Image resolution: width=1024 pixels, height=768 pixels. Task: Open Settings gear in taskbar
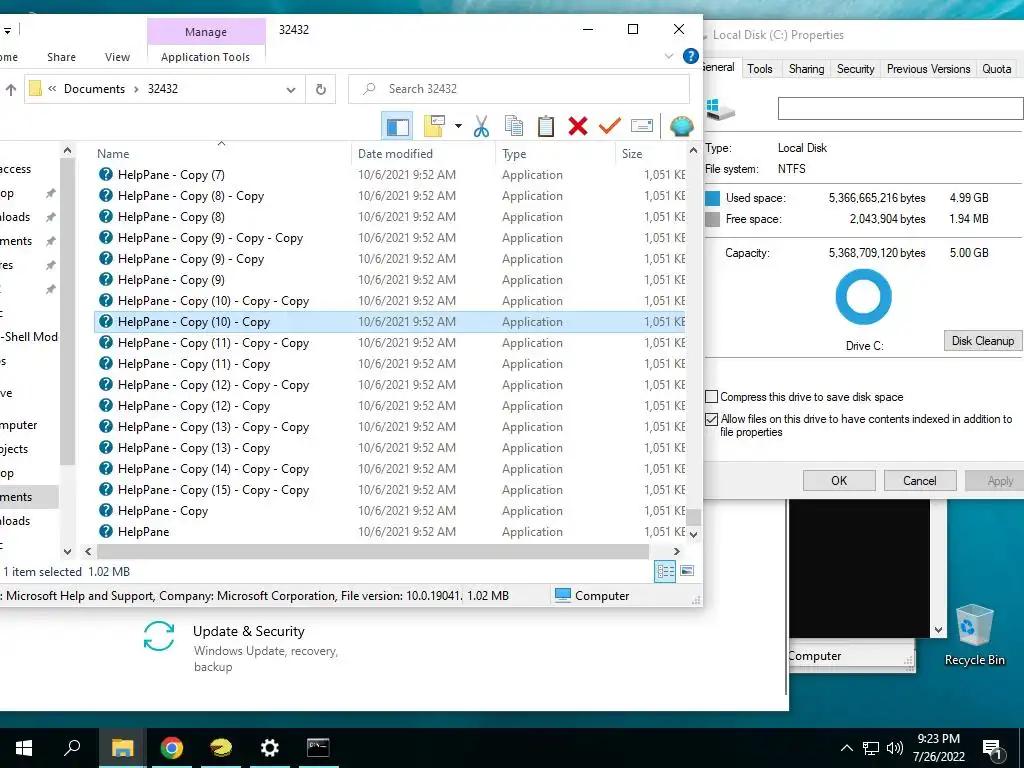269,748
